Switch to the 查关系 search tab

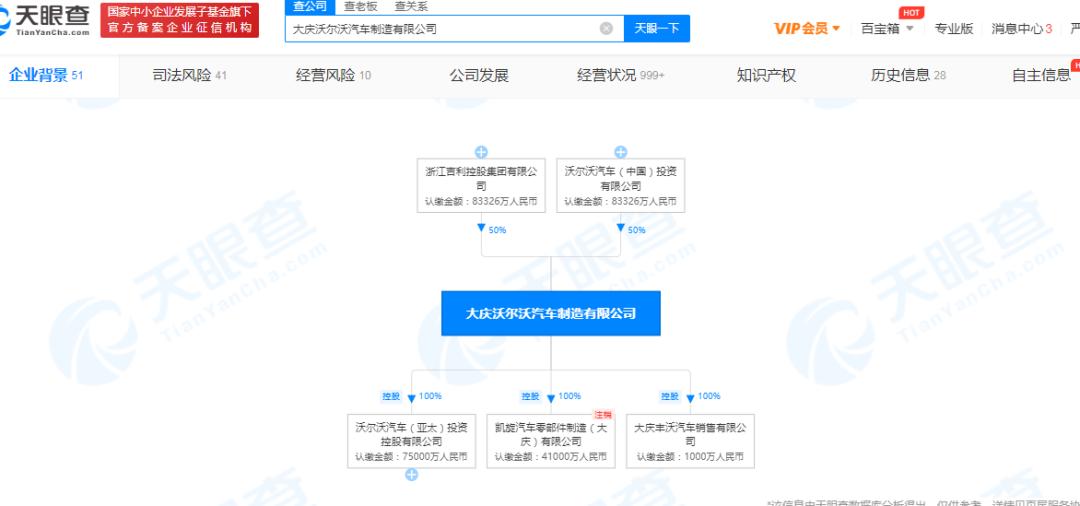(411, 7)
